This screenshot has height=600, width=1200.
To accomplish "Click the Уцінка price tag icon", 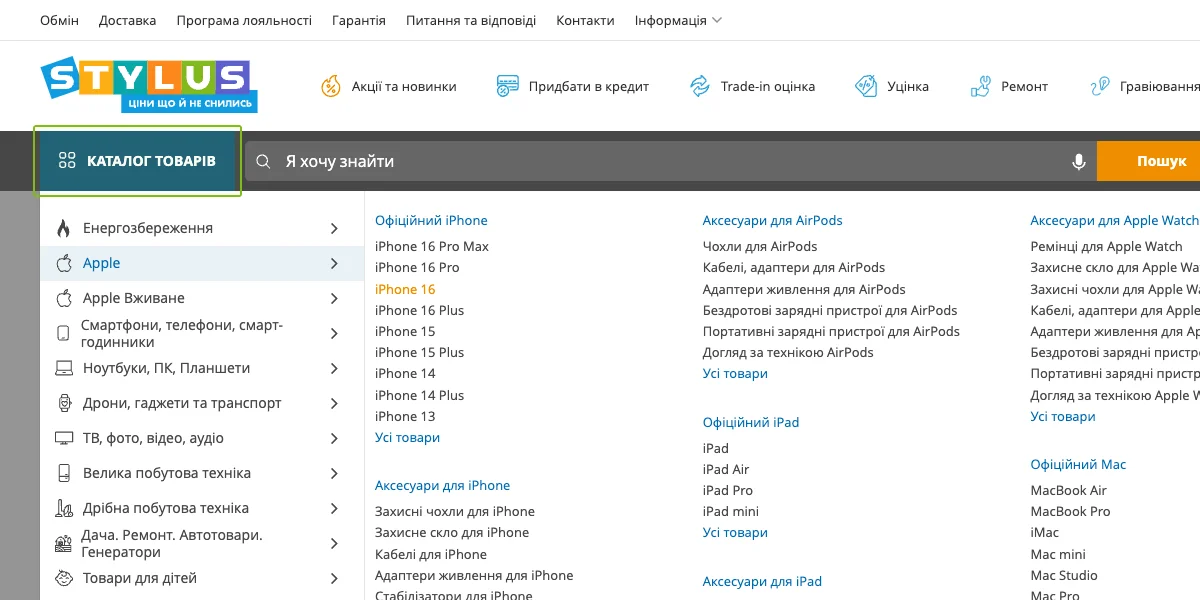I will coord(866,87).
